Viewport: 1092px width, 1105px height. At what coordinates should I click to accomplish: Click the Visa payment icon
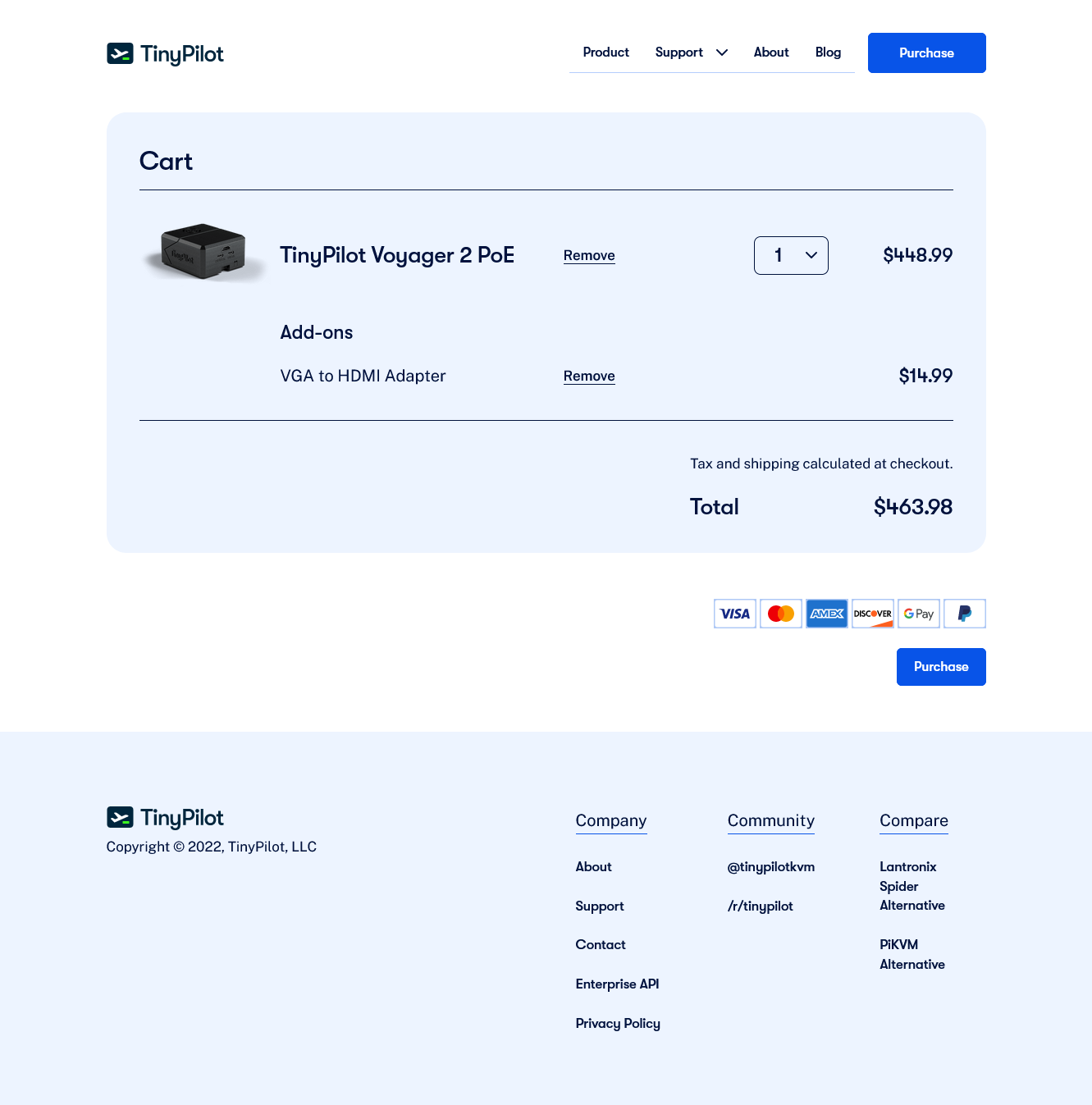coord(735,614)
